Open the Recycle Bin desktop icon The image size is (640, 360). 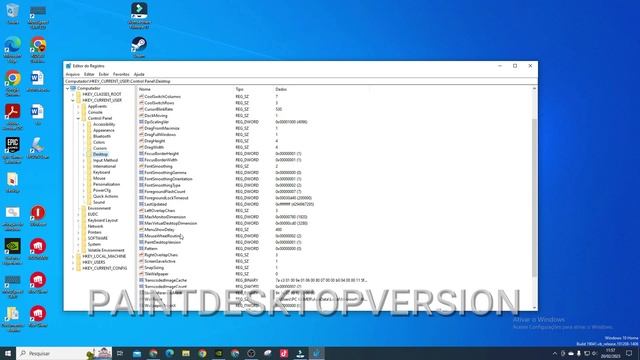[13, 13]
